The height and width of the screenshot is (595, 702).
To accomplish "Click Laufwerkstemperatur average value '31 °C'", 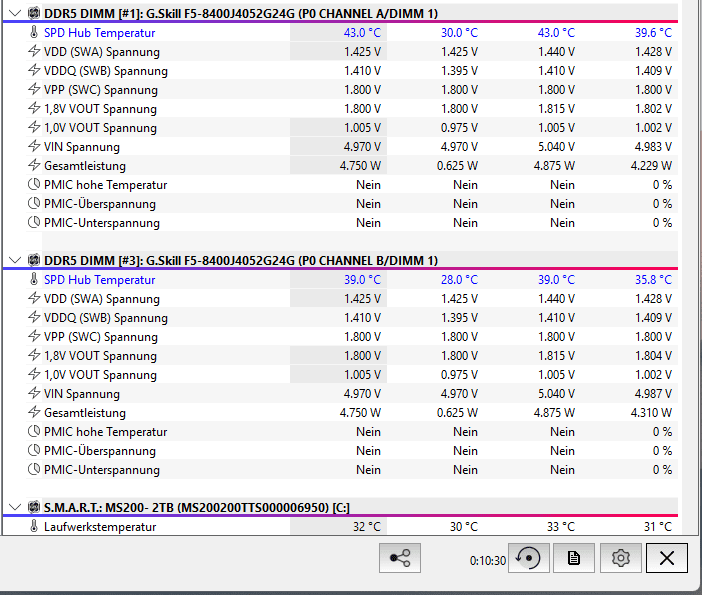I will (x=658, y=527).
